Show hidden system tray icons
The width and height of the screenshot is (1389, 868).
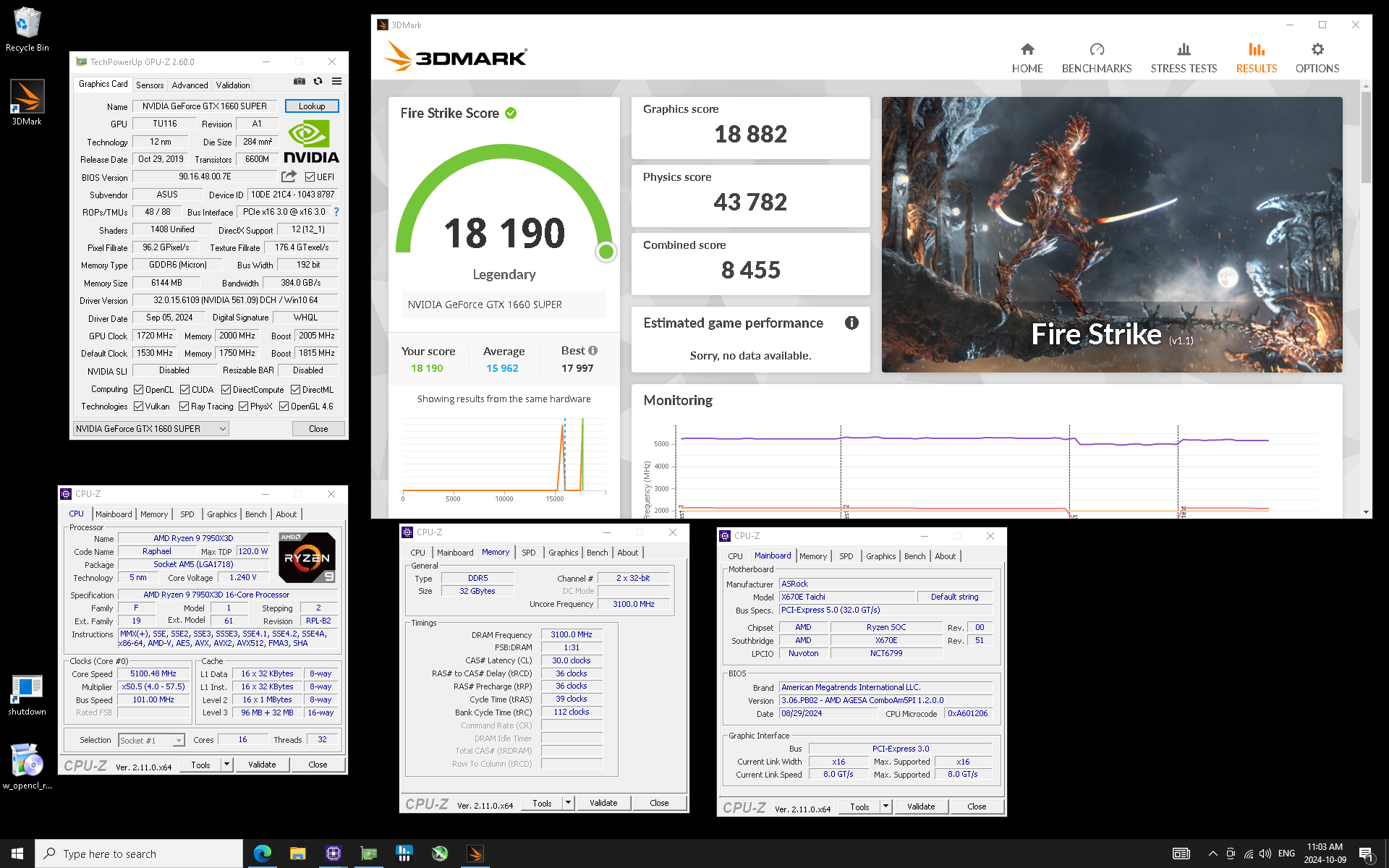(x=1212, y=854)
